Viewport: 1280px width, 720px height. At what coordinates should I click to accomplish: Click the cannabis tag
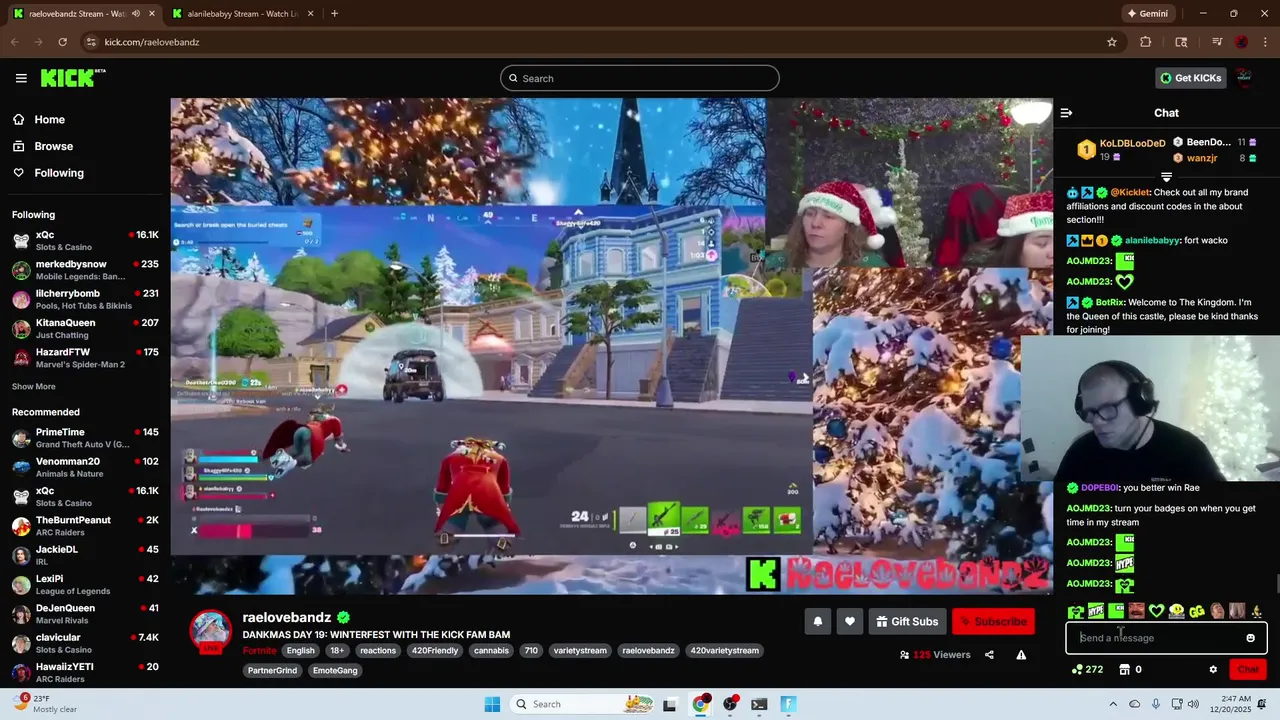pos(490,651)
